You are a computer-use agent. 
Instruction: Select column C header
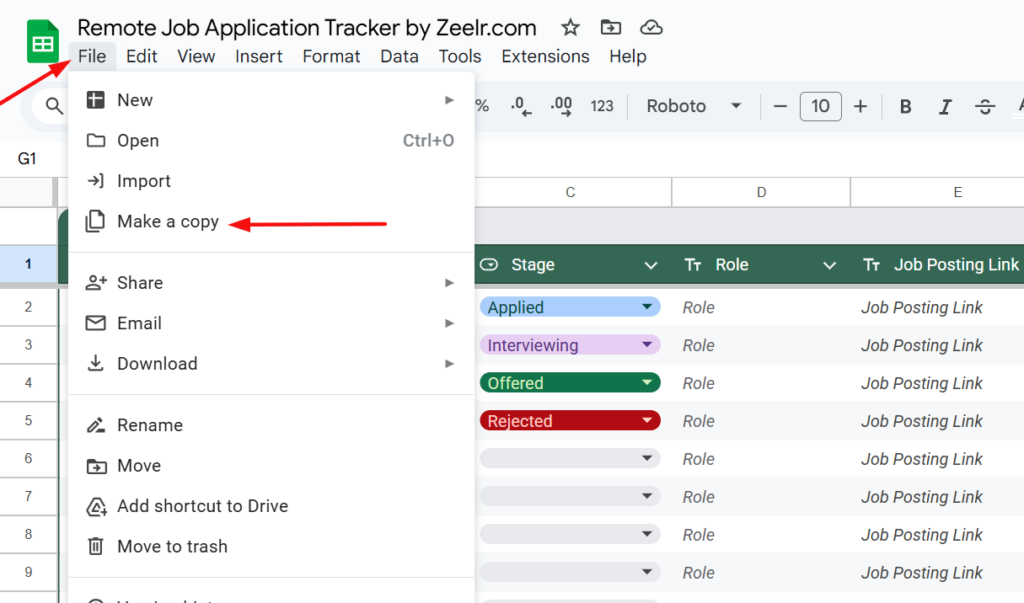coord(570,192)
